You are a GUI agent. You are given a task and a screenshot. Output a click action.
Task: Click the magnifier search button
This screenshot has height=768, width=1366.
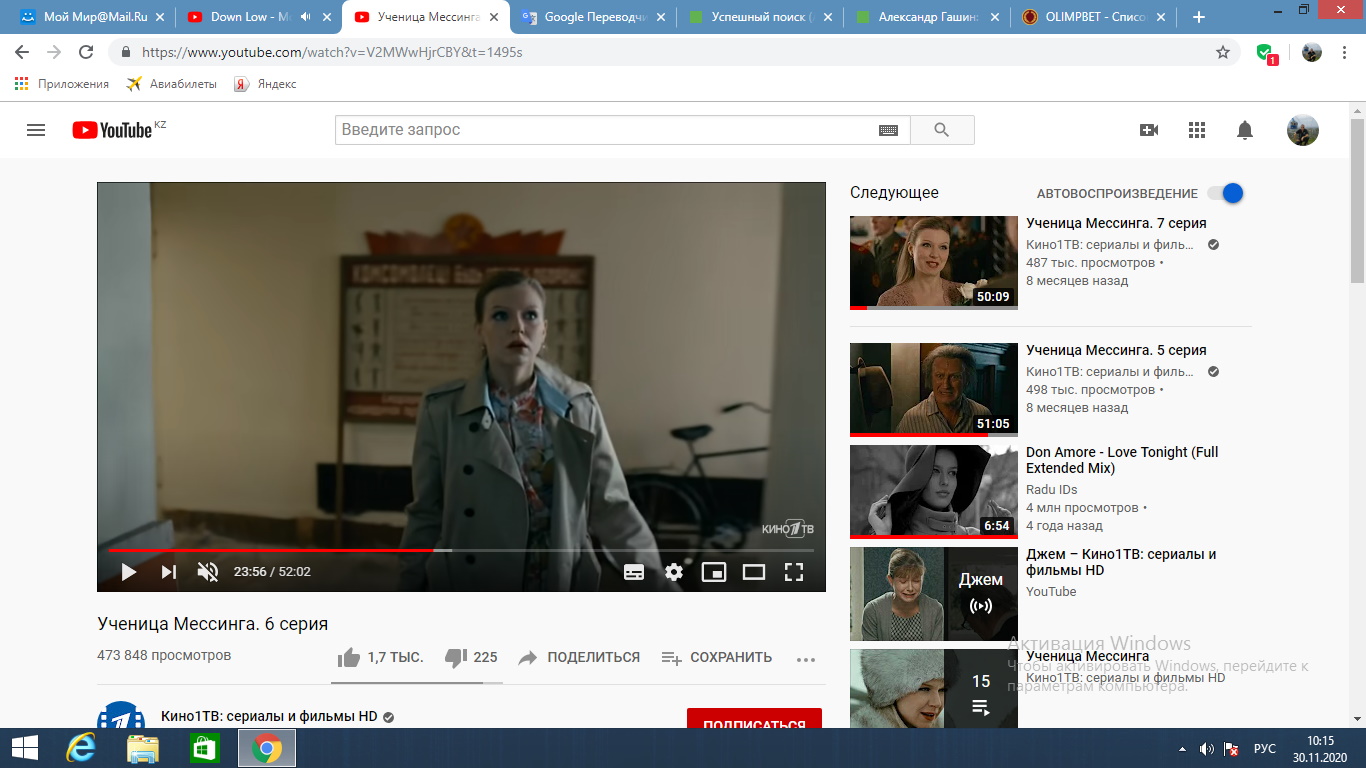coord(941,130)
